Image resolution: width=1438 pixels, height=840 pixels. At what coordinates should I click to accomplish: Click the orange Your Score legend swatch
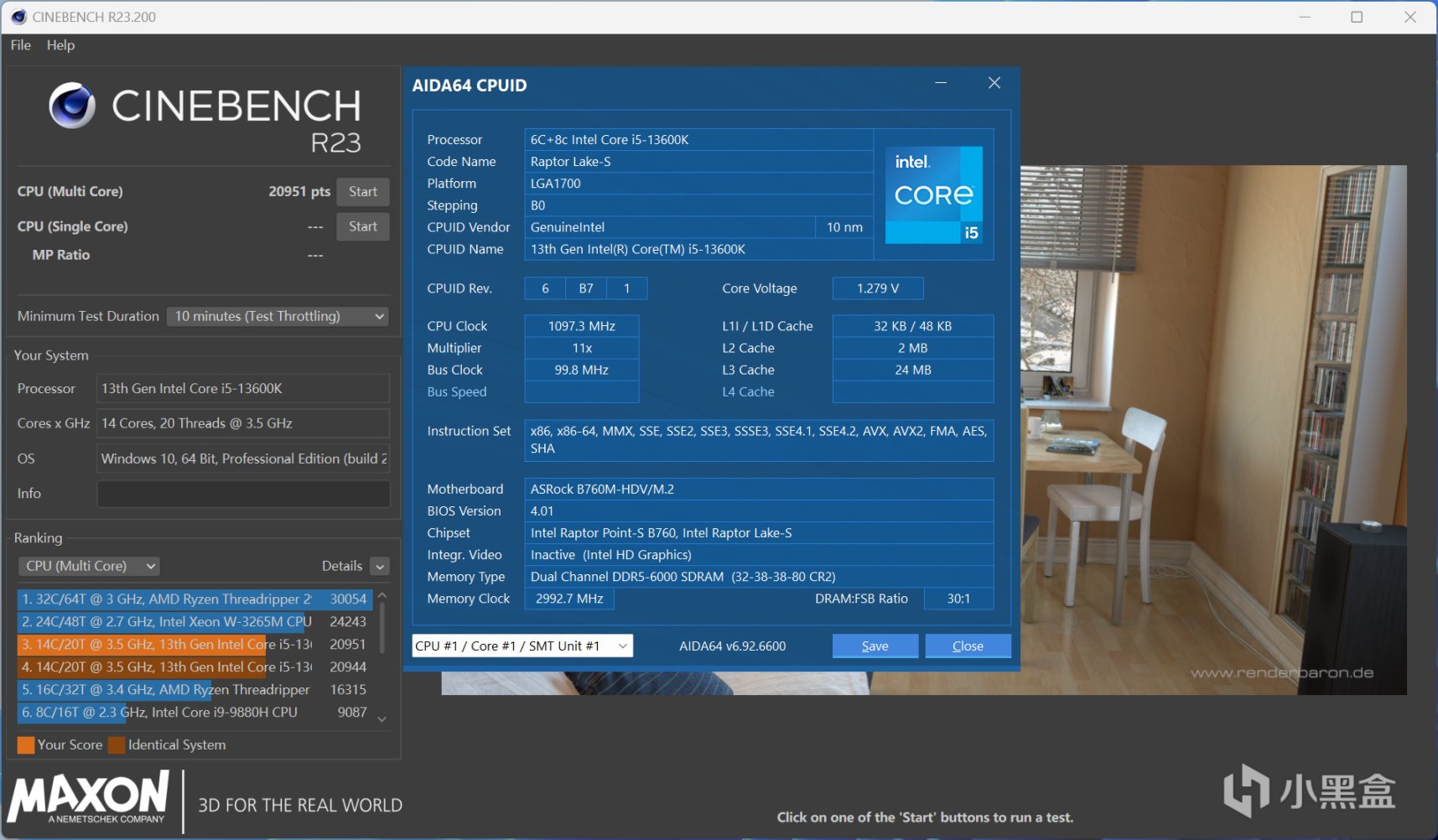coord(26,745)
